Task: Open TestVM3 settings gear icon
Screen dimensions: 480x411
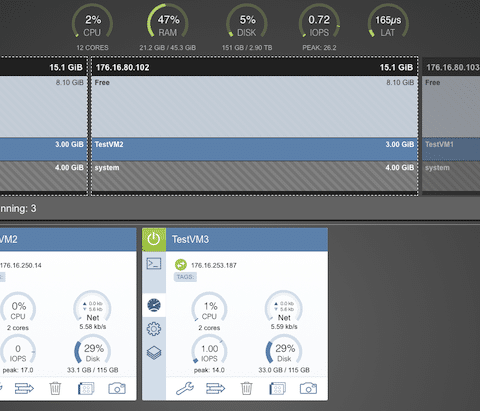Action: 154,329
